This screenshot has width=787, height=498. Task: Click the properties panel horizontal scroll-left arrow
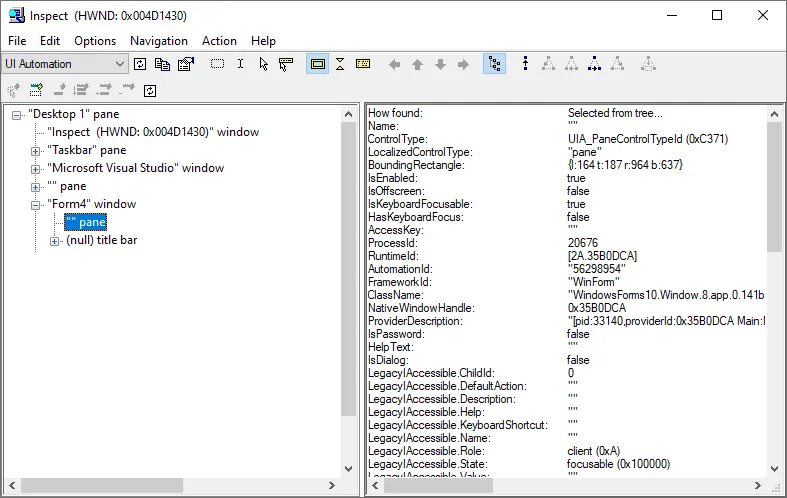(x=375, y=485)
